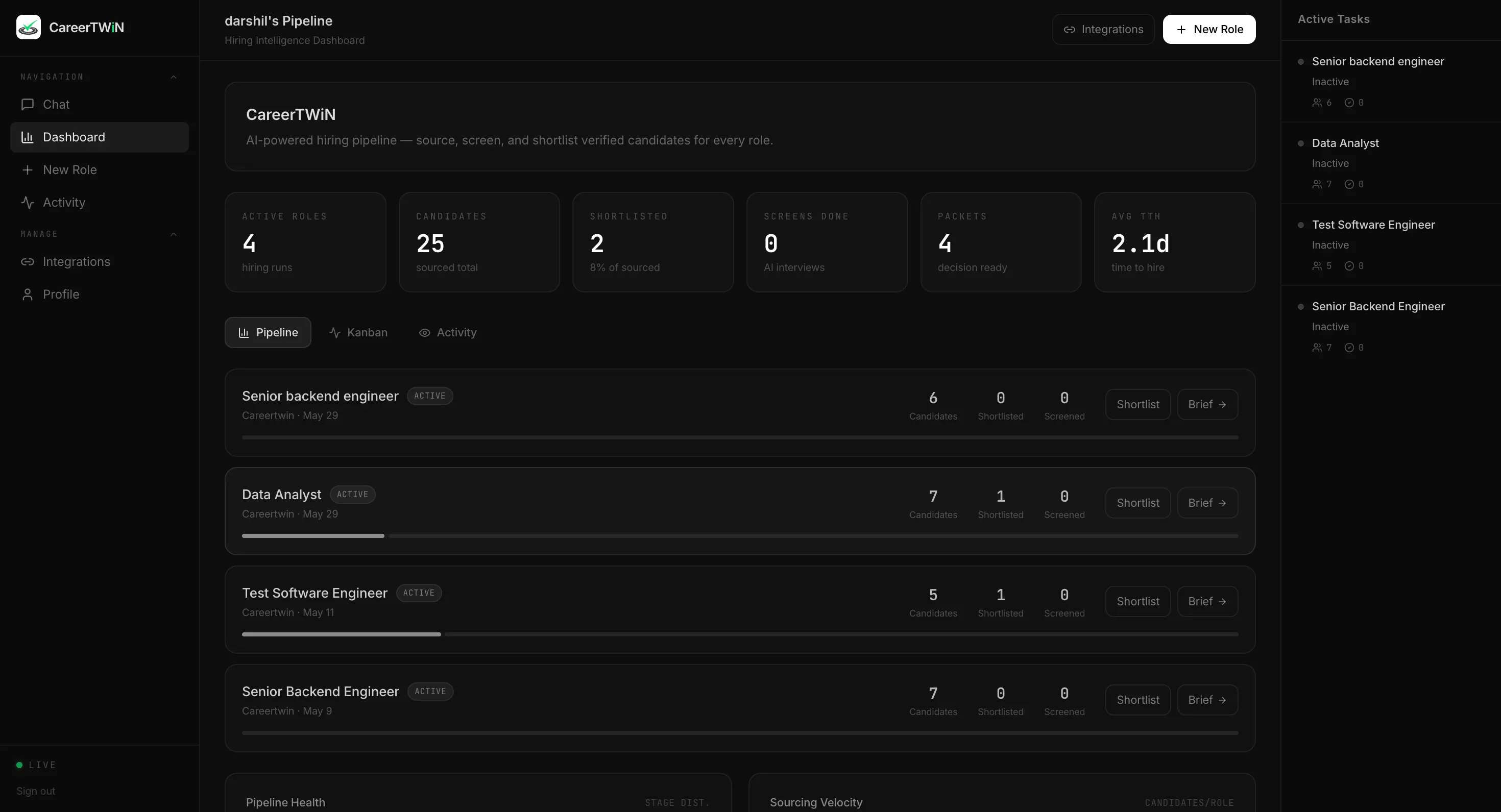Open Test Software Engineer in Active Tasks
Screen dimensions: 1501x812
(x=1391, y=244)
